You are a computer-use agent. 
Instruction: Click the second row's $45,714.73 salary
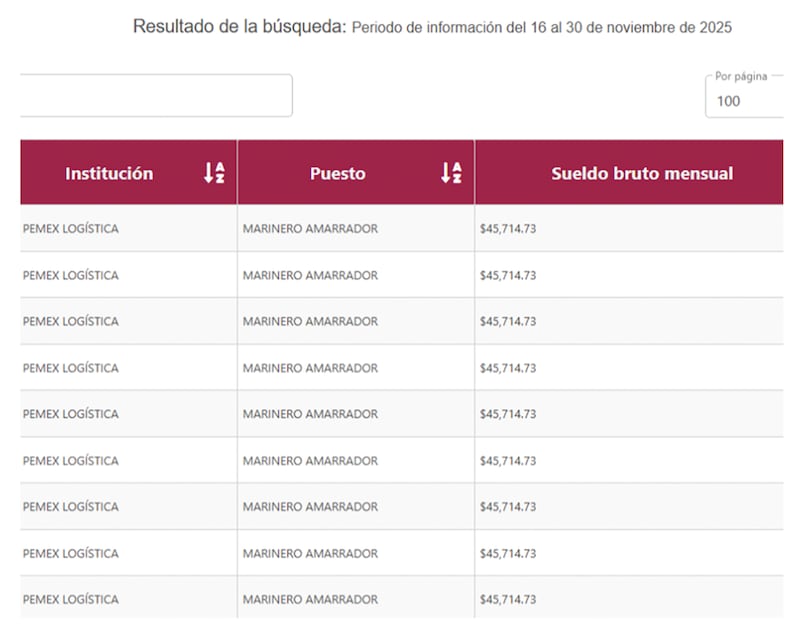(508, 275)
